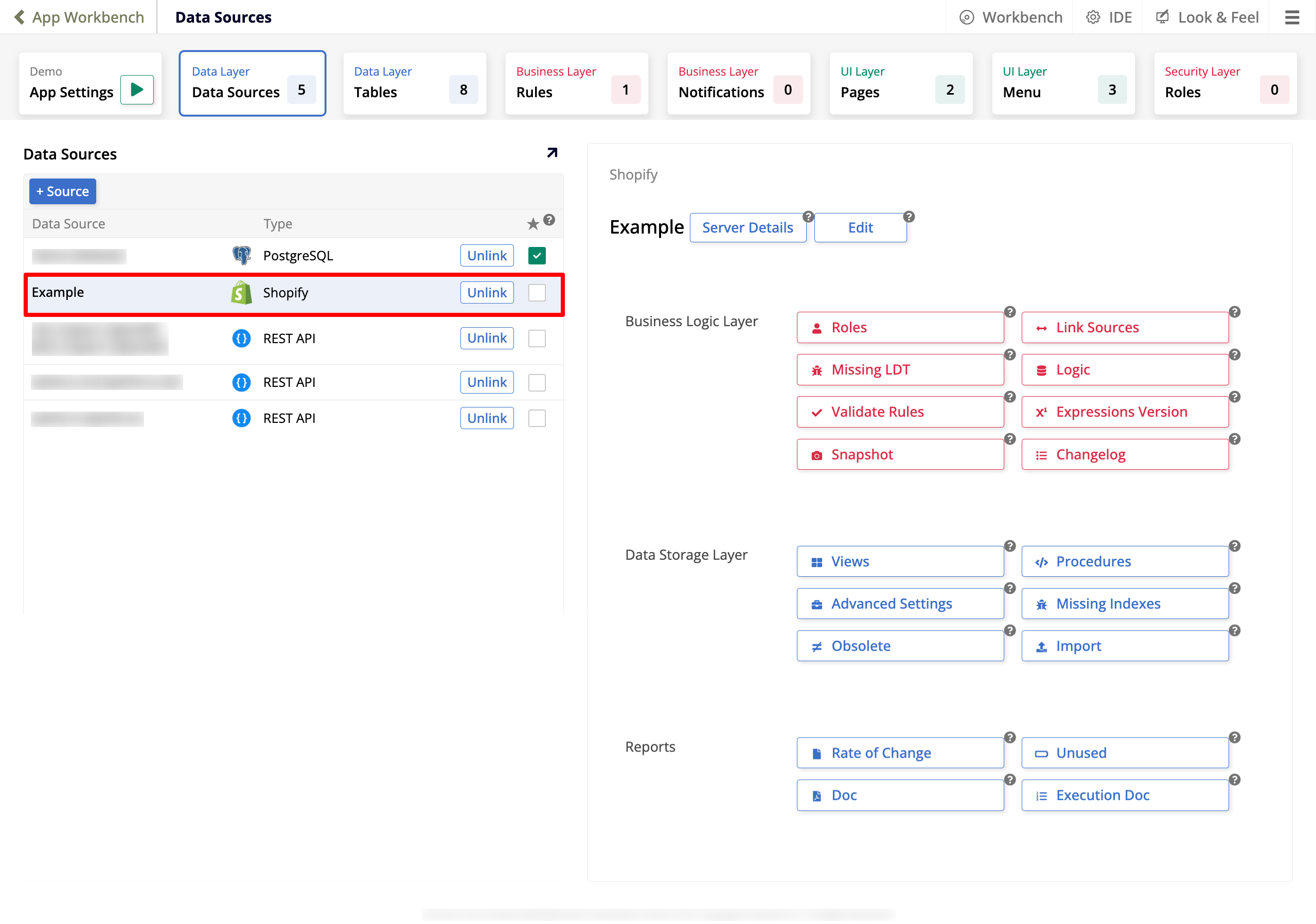Enable the checkbox for the first REST API source
The height and width of the screenshot is (924, 1316).
click(x=537, y=338)
